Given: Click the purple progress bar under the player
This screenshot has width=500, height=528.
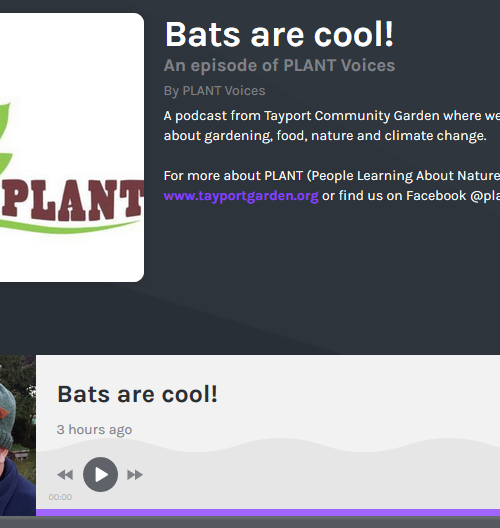Looking at the screenshot, I should pyautogui.click(x=268, y=513).
